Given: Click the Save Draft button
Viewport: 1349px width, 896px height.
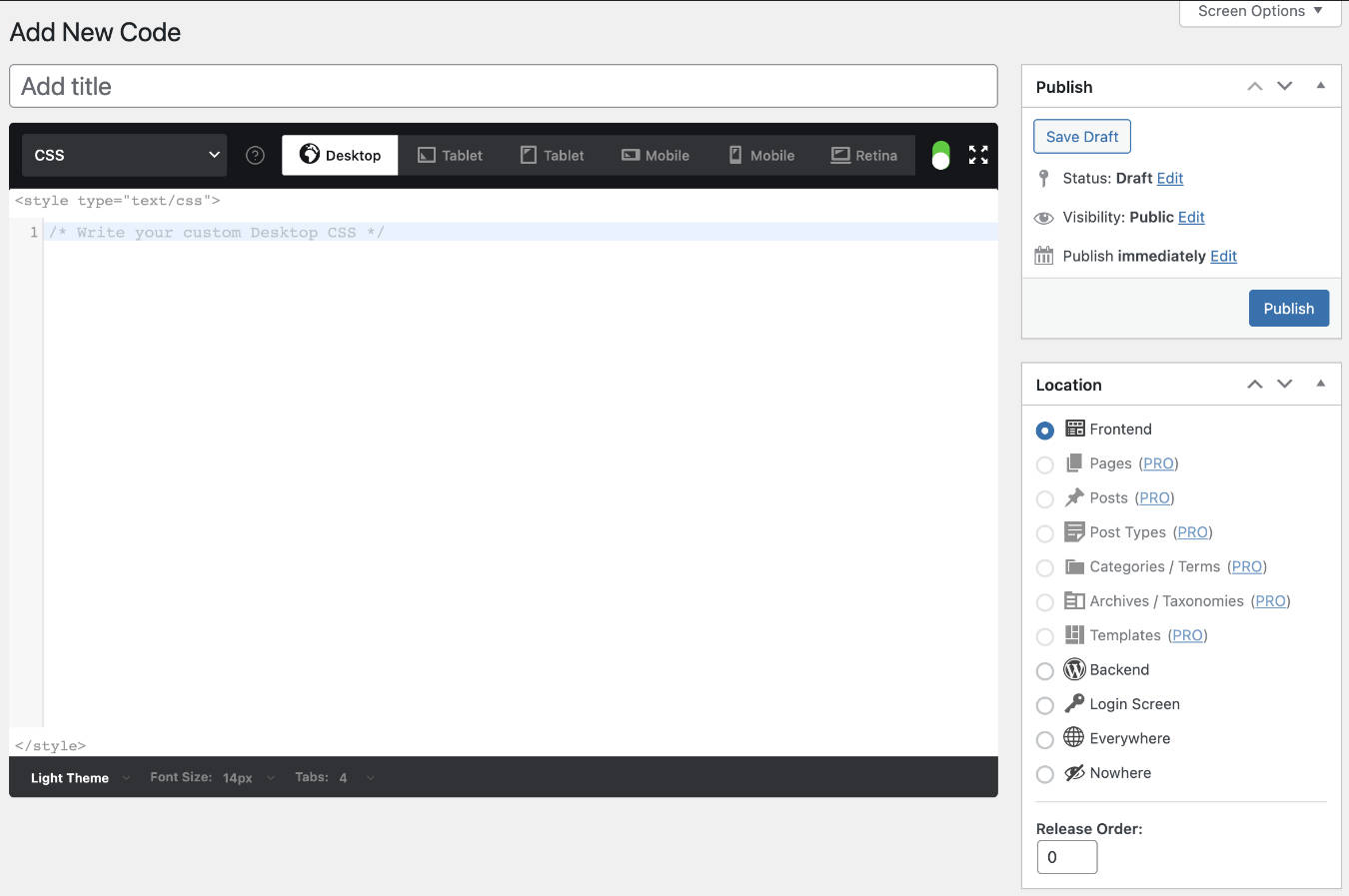Looking at the screenshot, I should pos(1082,136).
